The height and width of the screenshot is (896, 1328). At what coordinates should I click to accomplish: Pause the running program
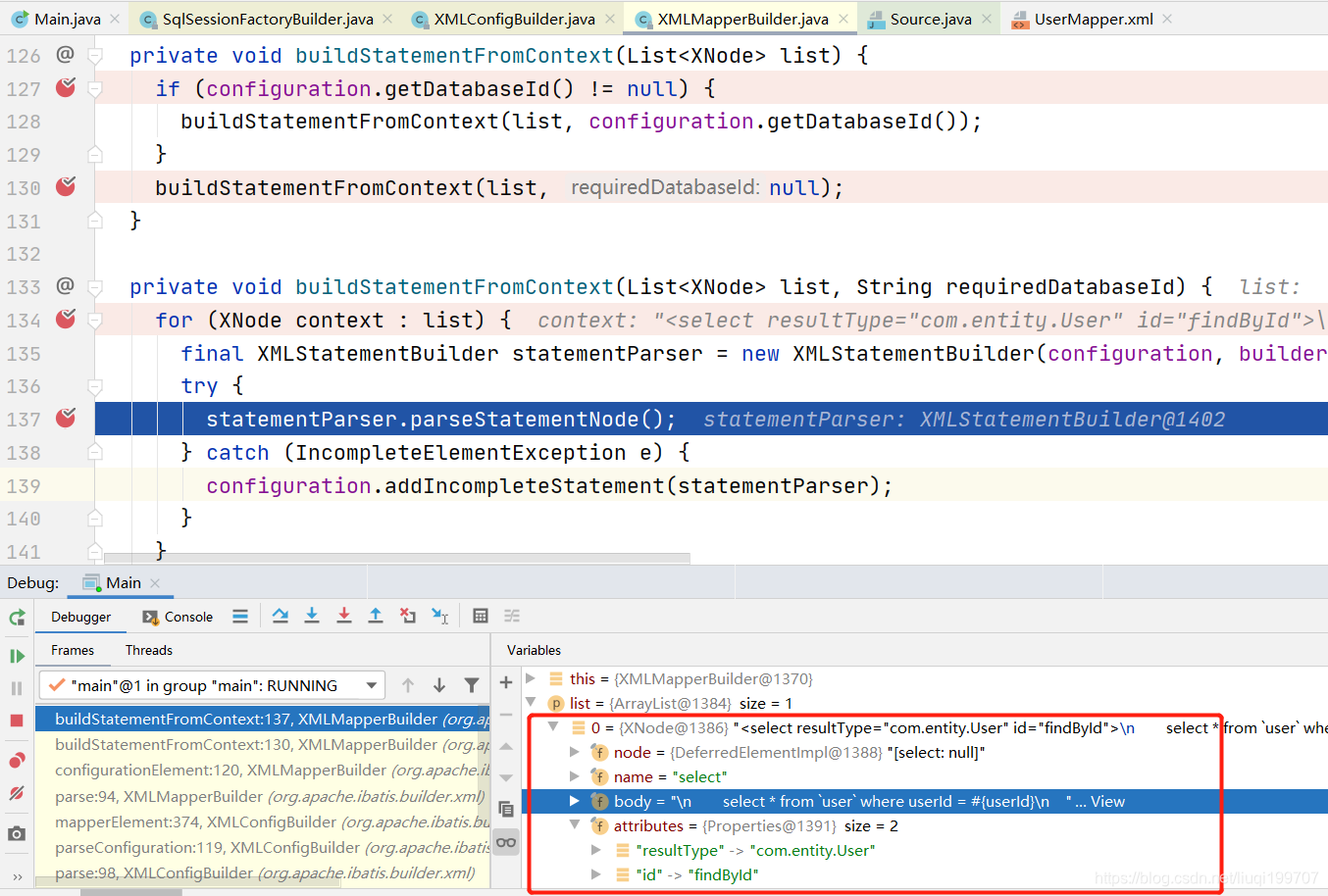click(17, 688)
